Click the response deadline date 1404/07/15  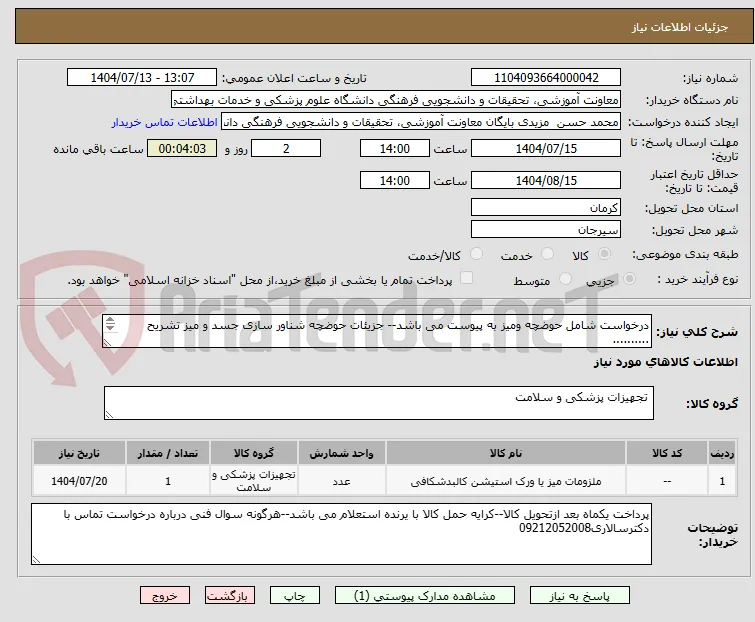click(x=546, y=148)
